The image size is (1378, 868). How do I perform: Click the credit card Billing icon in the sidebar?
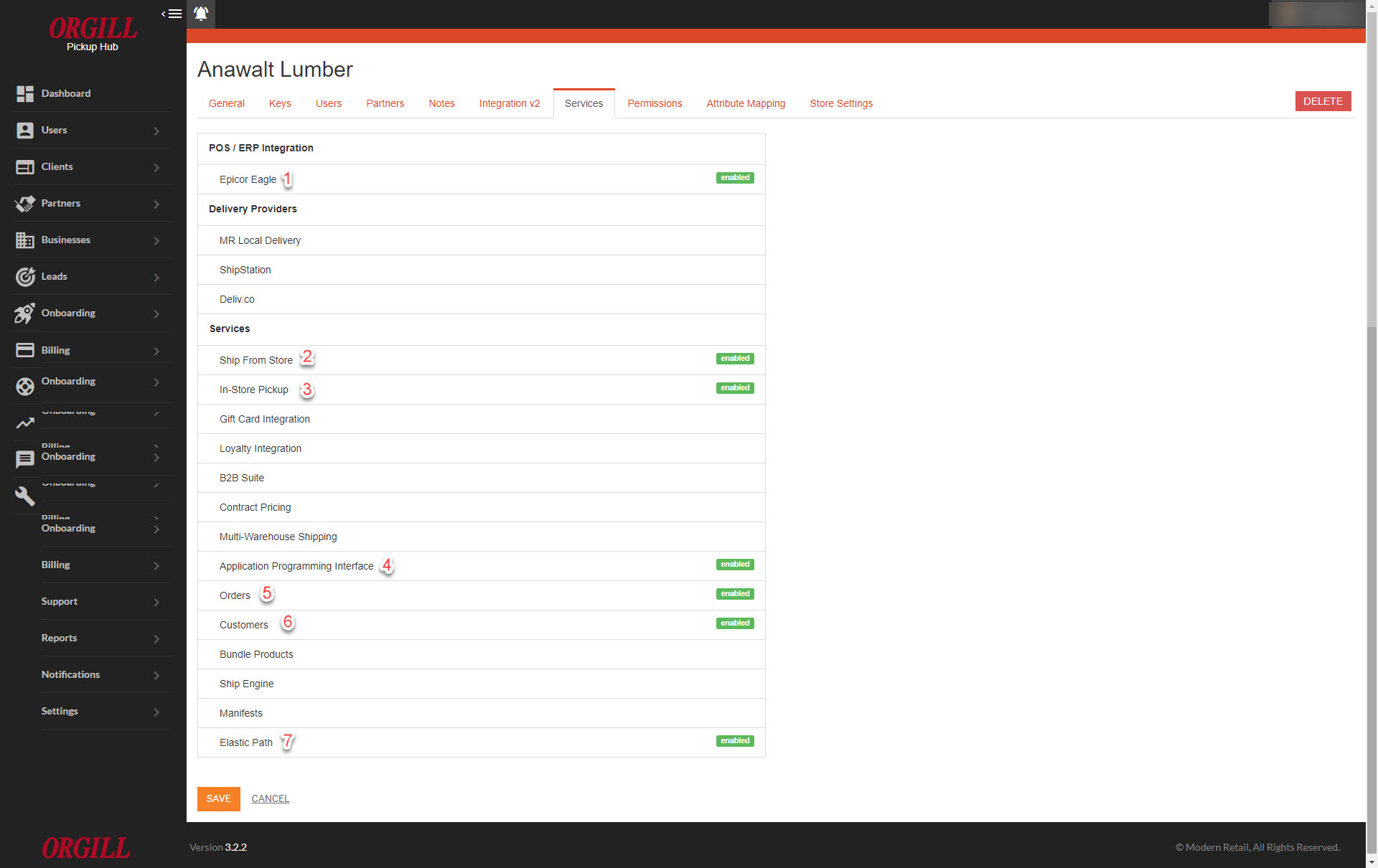click(x=25, y=350)
